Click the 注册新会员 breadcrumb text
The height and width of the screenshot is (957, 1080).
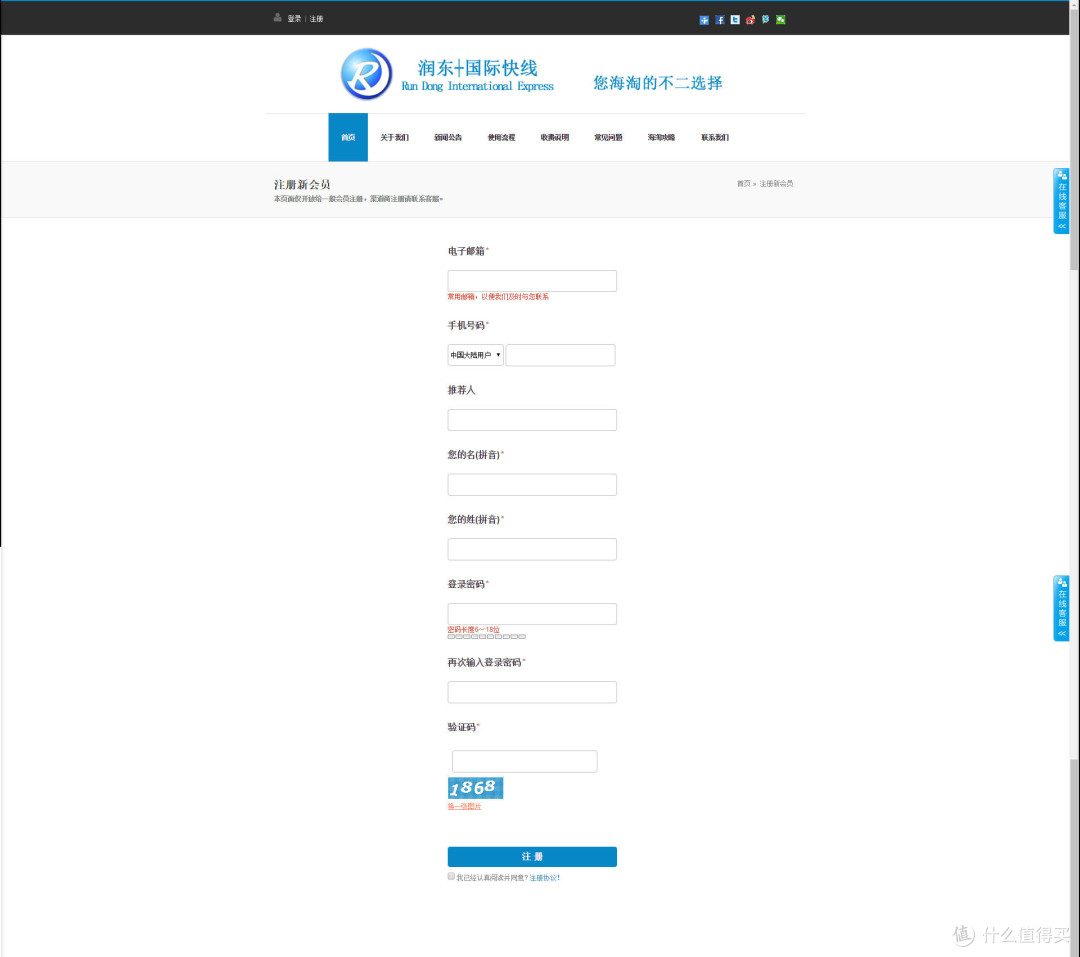pos(776,184)
